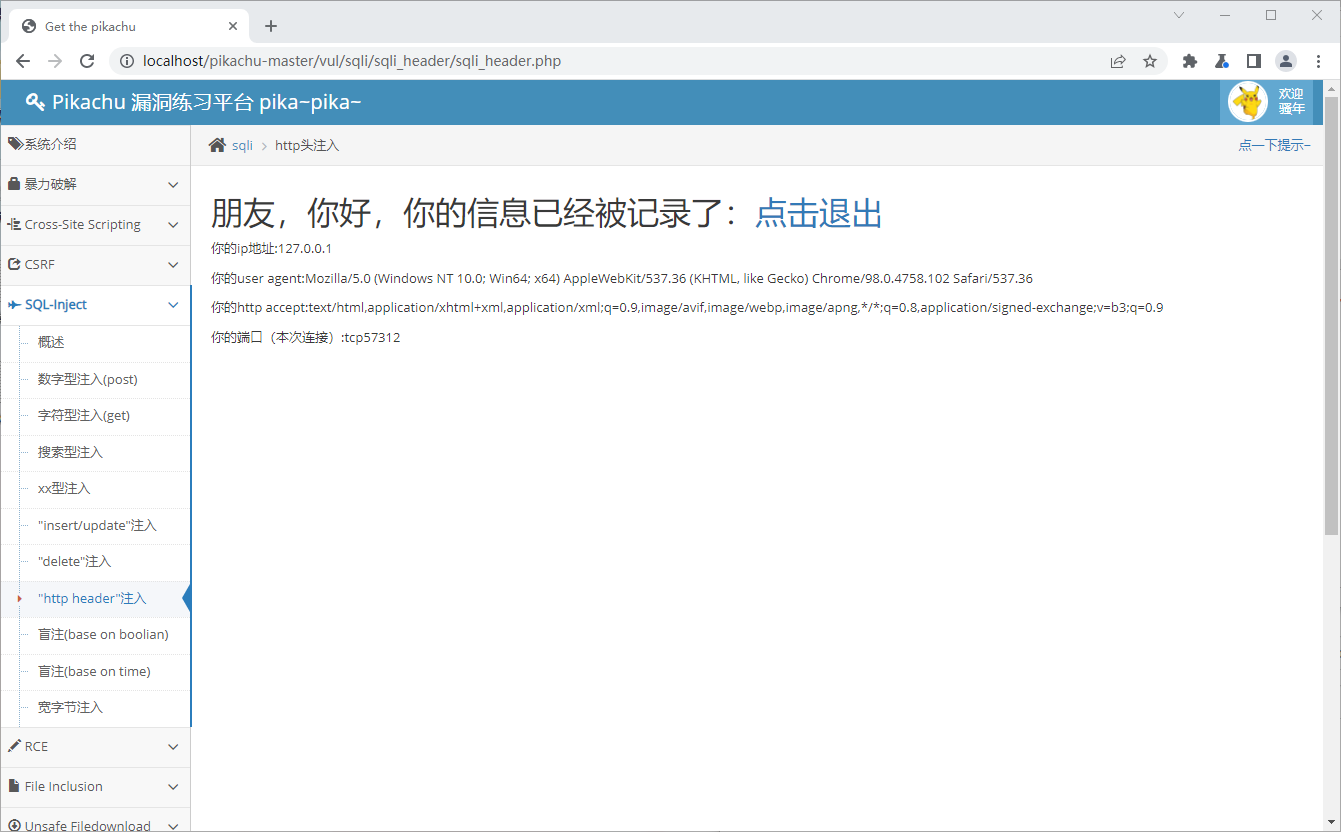Click the URL address bar

click(600, 61)
